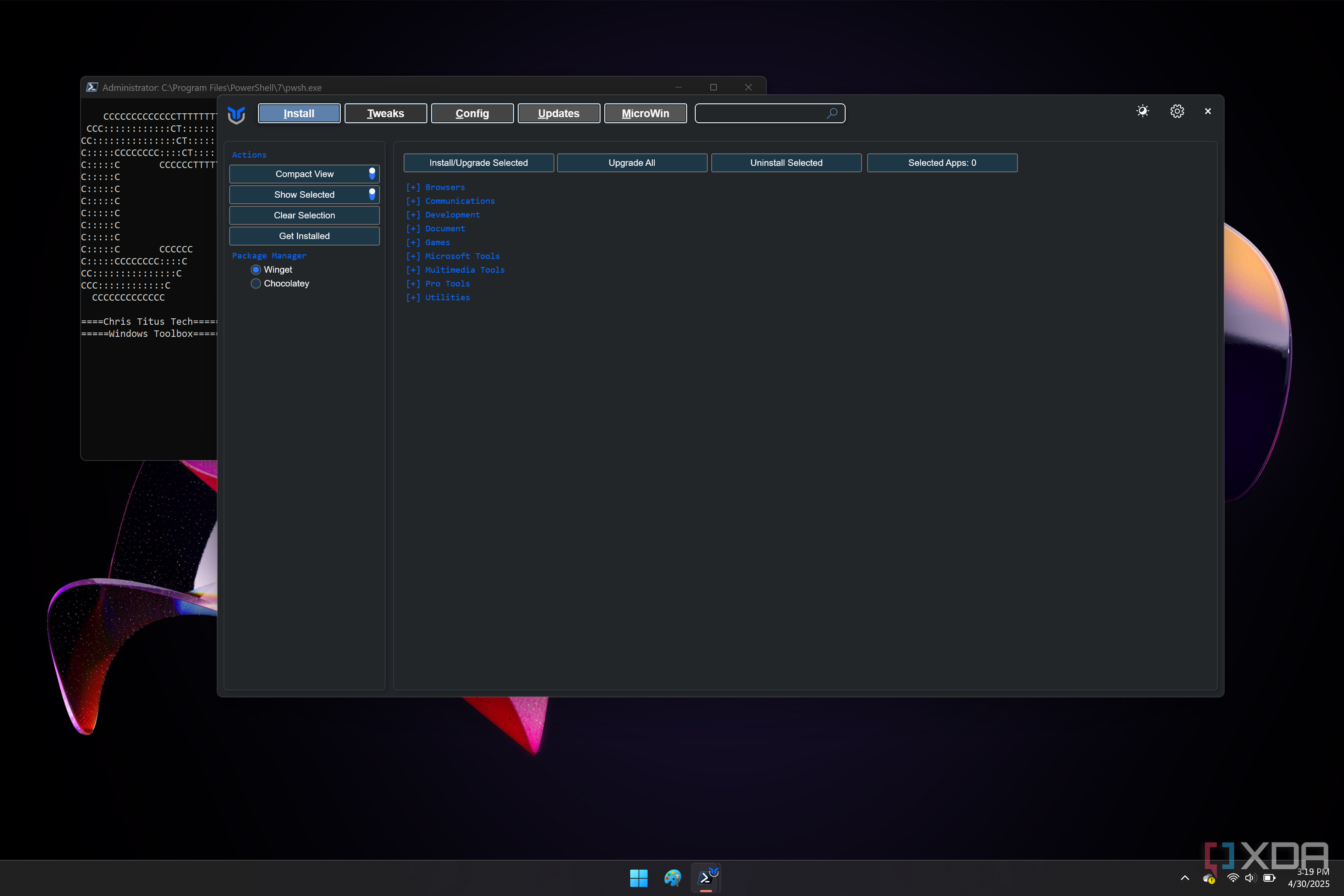Expand the Document category
The width and height of the screenshot is (1344, 896).
point(436,229)
